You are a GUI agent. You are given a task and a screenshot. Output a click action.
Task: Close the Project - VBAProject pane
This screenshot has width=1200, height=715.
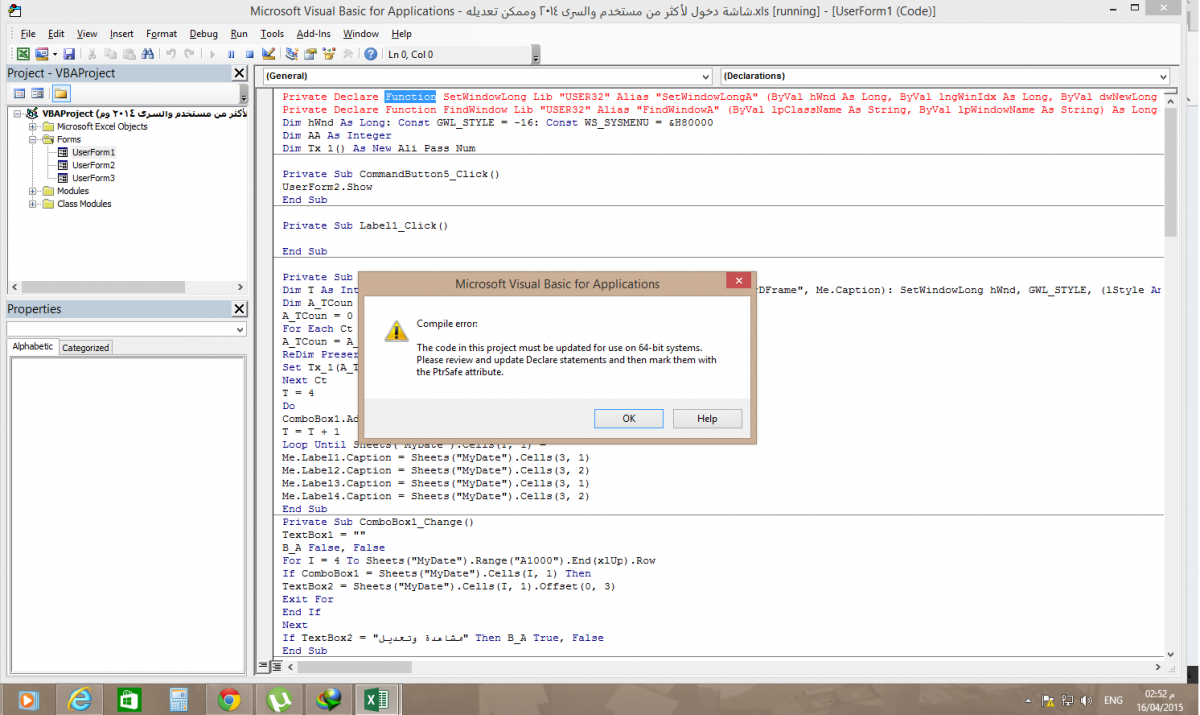239,73
